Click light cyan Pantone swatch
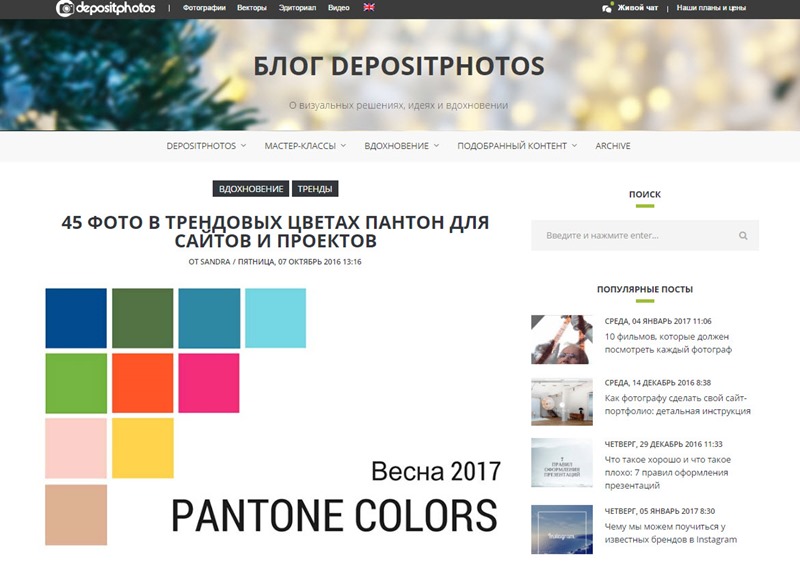The image size is (800, 561). point(276,318)
